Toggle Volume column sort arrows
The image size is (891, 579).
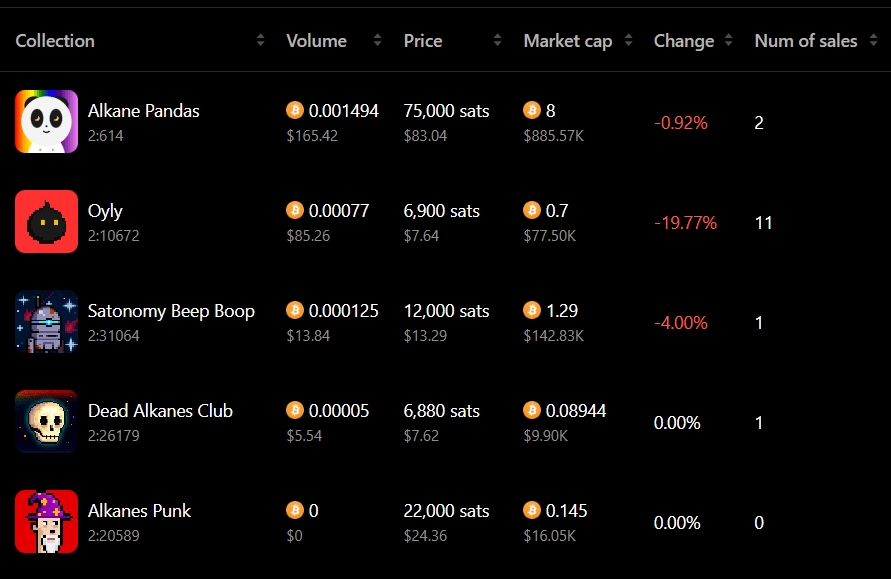point(377,40)
